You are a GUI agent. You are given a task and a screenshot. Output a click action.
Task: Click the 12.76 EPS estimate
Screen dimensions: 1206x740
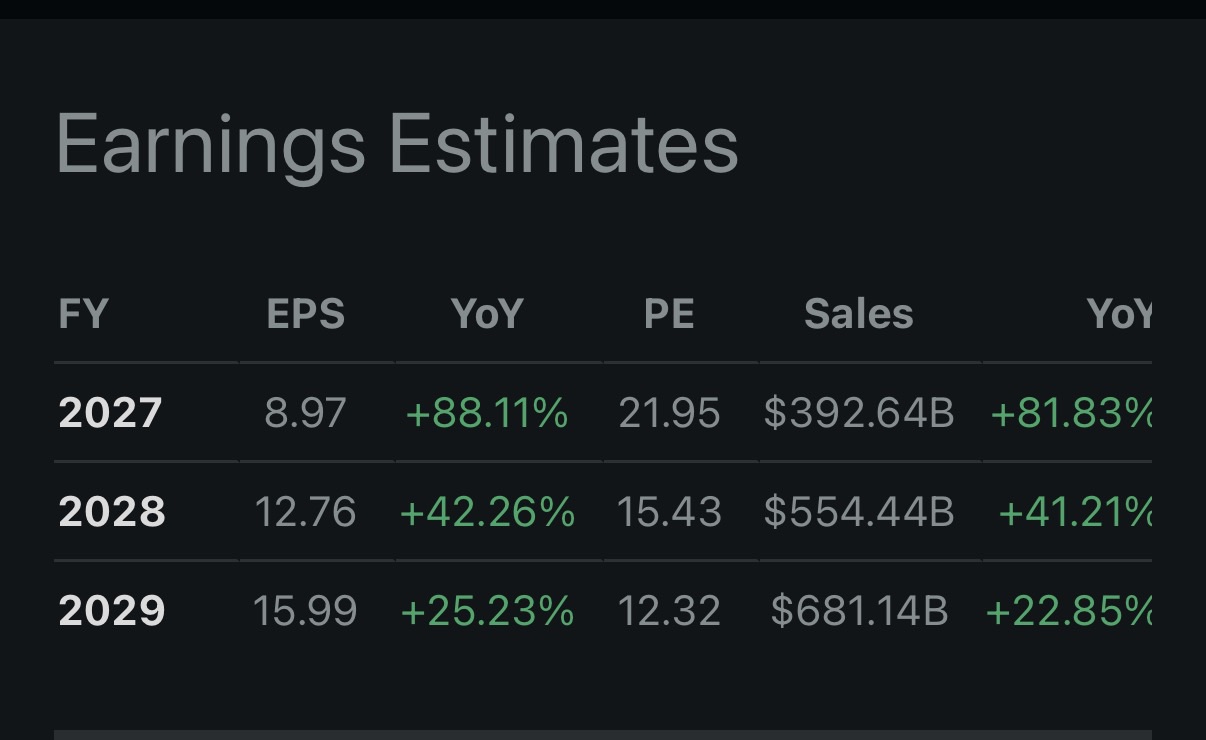tap(305, 512)
